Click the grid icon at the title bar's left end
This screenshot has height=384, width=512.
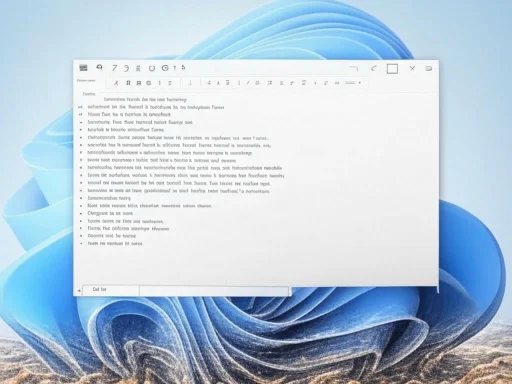83,68
